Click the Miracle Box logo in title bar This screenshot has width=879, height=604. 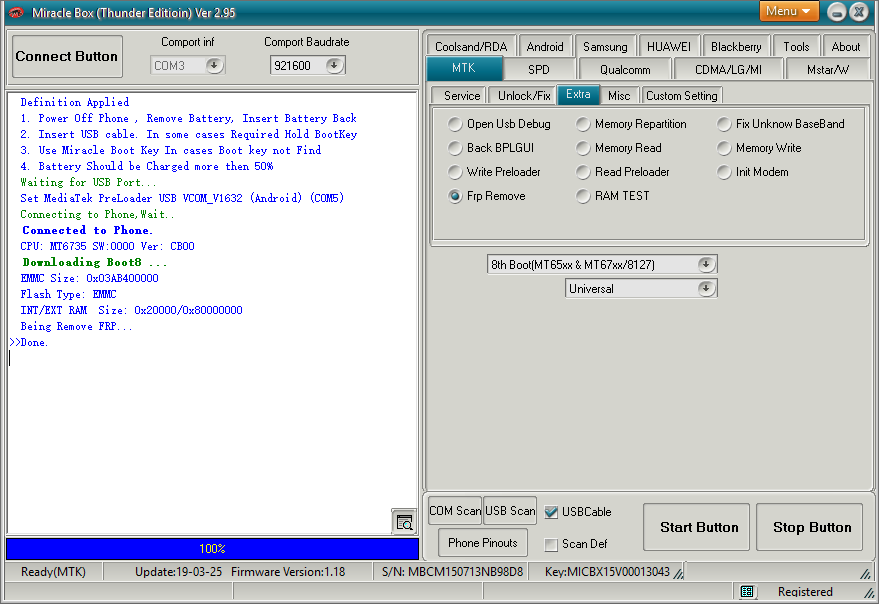click(x=16, y=12)
